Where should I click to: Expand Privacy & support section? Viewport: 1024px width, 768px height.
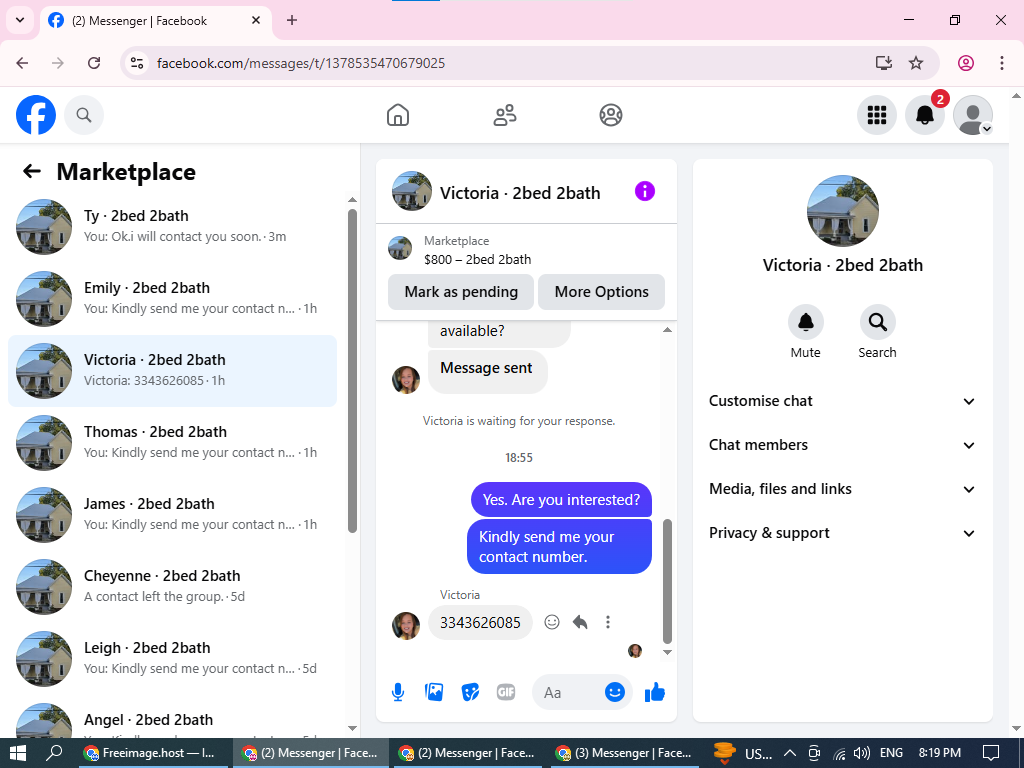pyautogui.click(x=842, y=533)
